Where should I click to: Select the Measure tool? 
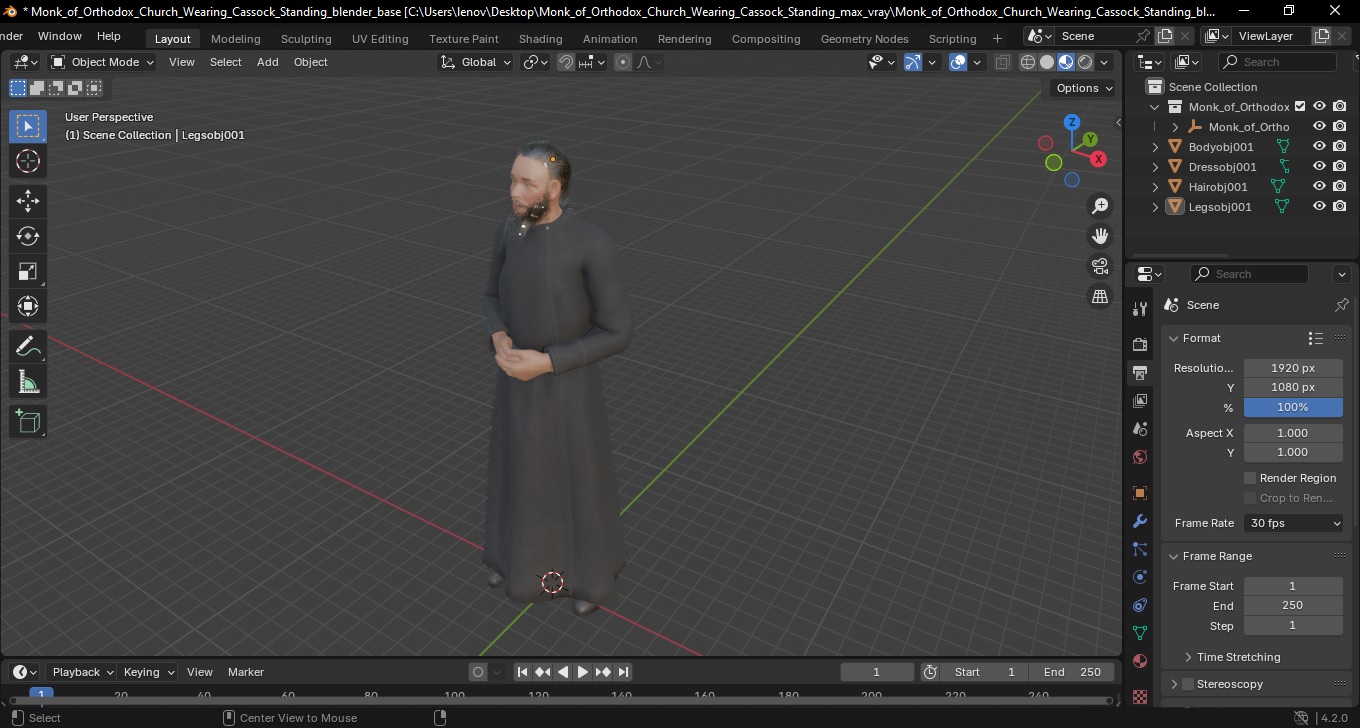(x=28, y=382)
